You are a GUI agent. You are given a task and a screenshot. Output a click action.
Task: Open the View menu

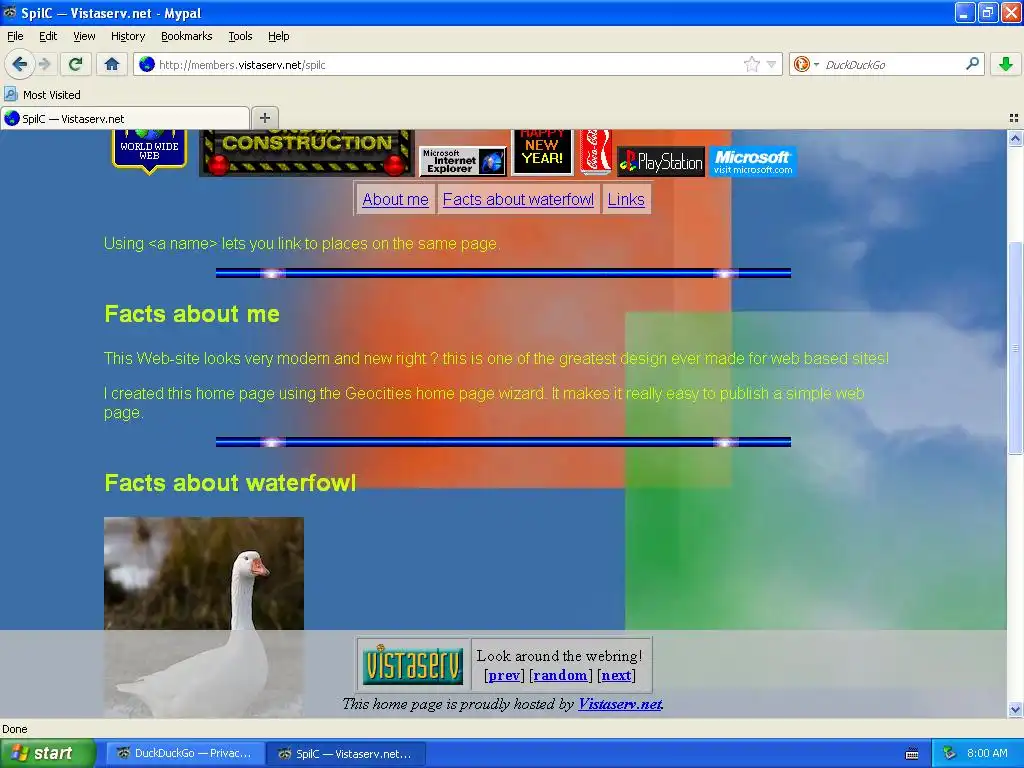point(84,36)
